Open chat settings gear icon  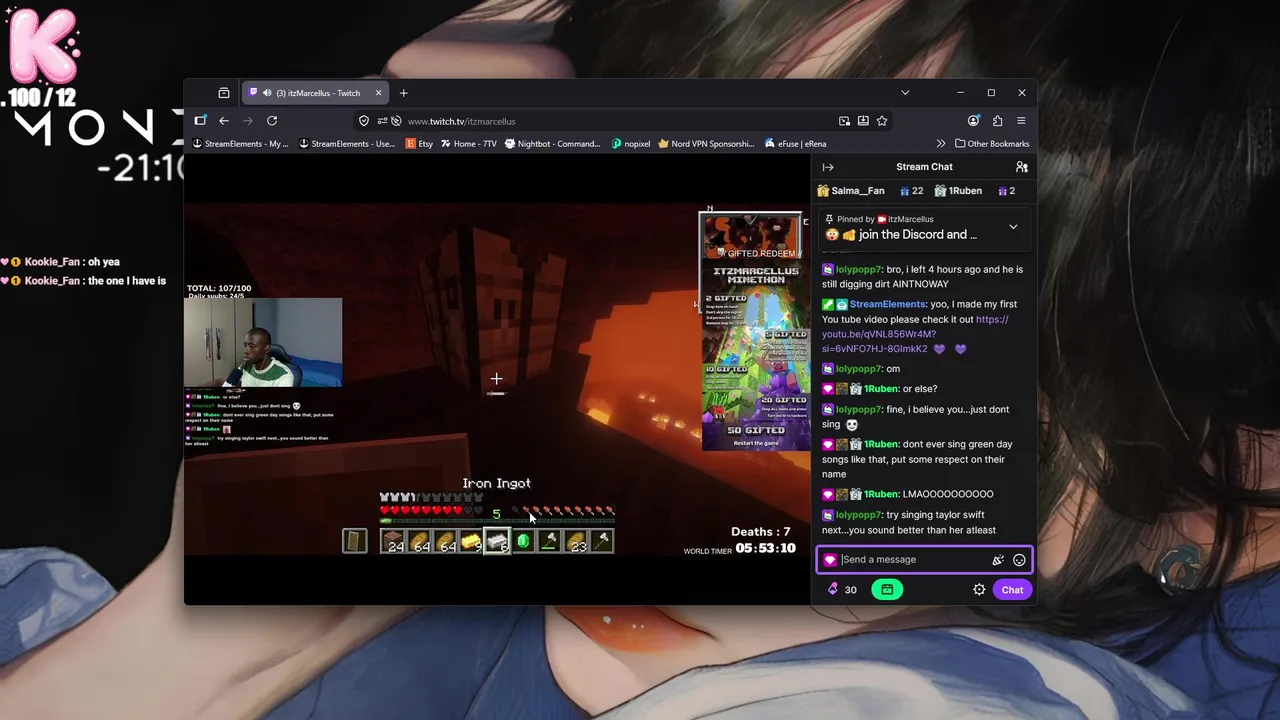[979, 590]
